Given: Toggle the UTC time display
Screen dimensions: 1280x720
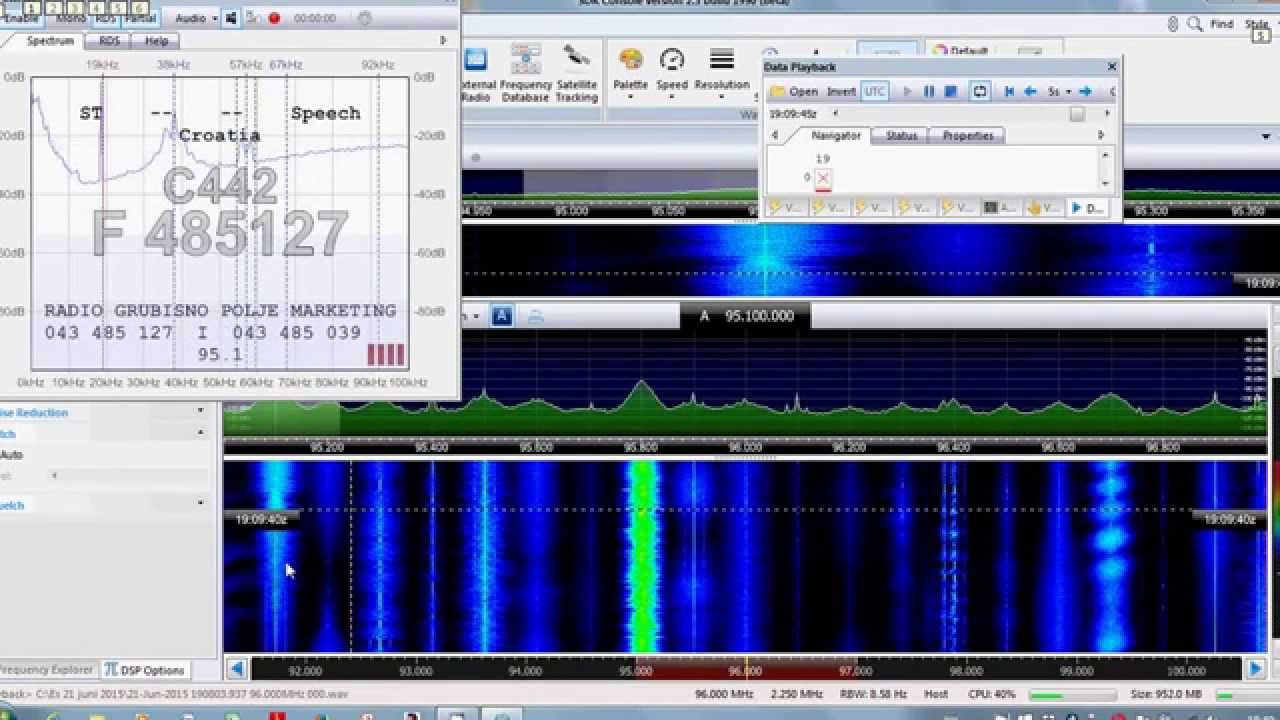Looking at the screenshot, I should click(x=875, y=91).
